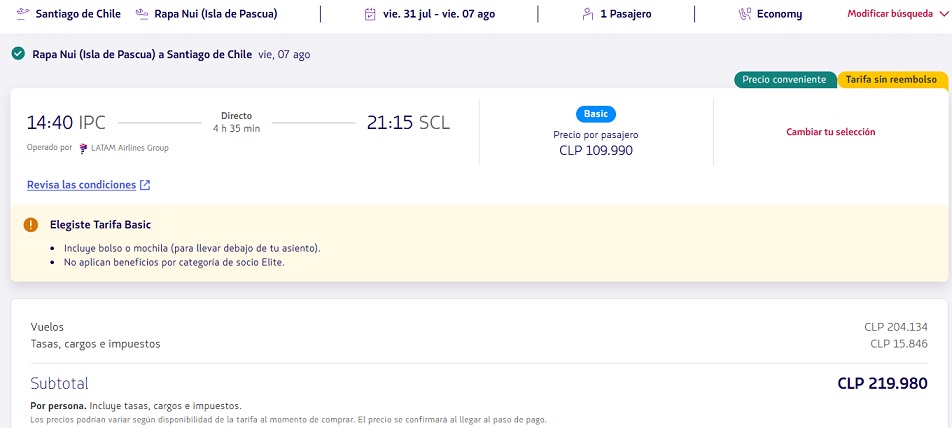This screenshot has height=428, width=952.
Task: Click Cambiar tu selección link
Action: 831,132
